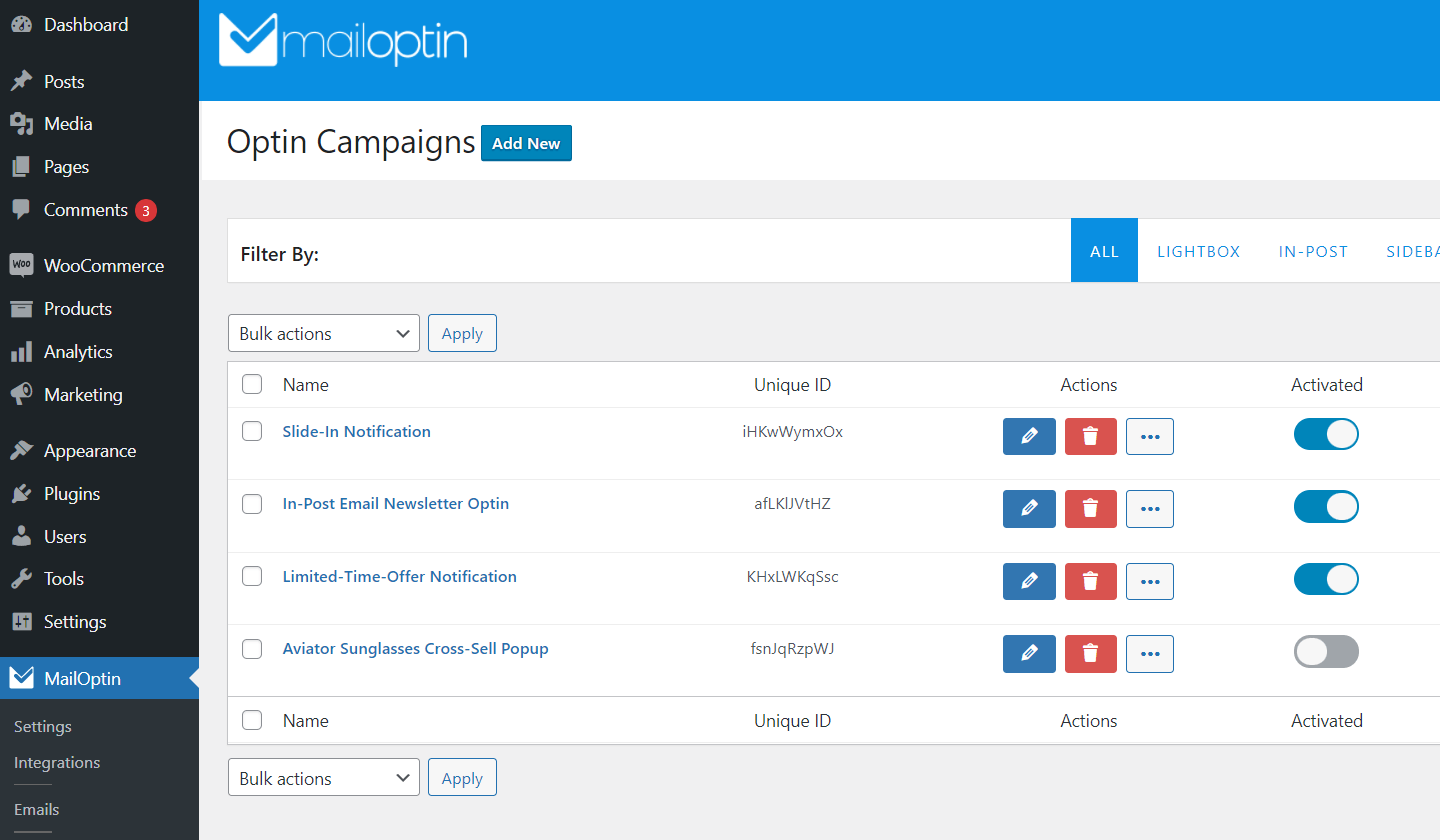Image resolution: width=1440 pixels, height=840 pixels.
Task: Delete the In-Post Email Newsletter Optin campaign
Action: [1091, 509]
